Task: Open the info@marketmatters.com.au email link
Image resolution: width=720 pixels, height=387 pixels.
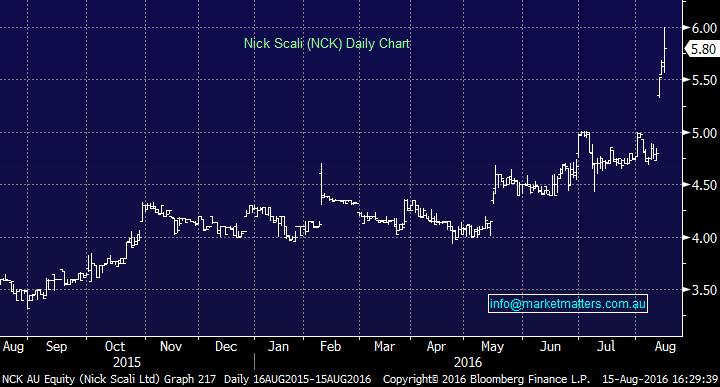Action: tap(568, 303)
